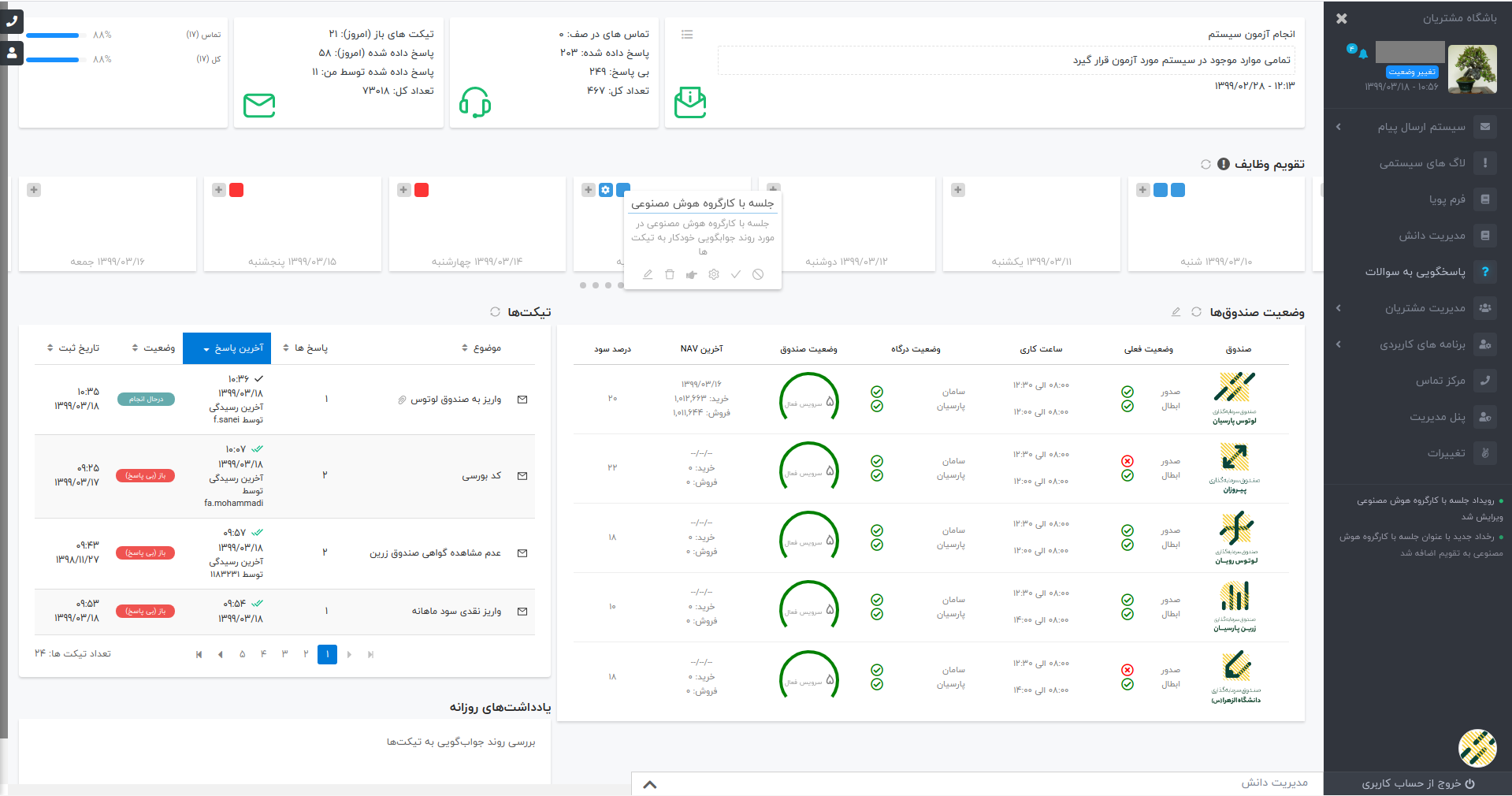Expand the bottom مدیریت دانش panel using the up chevron
This screenshot has height=796, width=1512.
pos(650,784)
